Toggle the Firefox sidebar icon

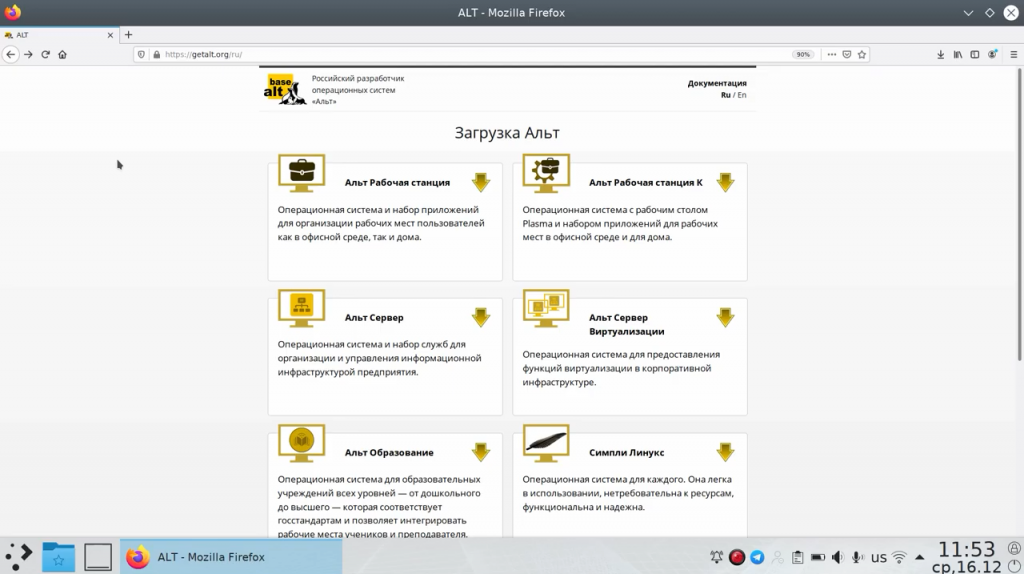coord(974,54)
